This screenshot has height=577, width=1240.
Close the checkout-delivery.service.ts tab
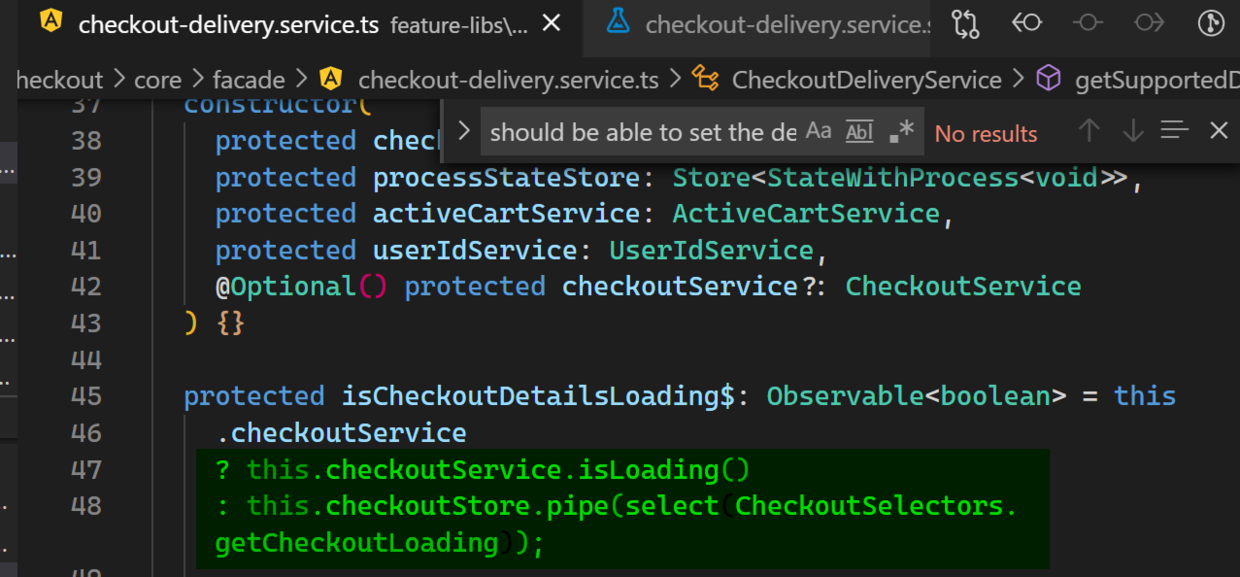pos(551,23)
